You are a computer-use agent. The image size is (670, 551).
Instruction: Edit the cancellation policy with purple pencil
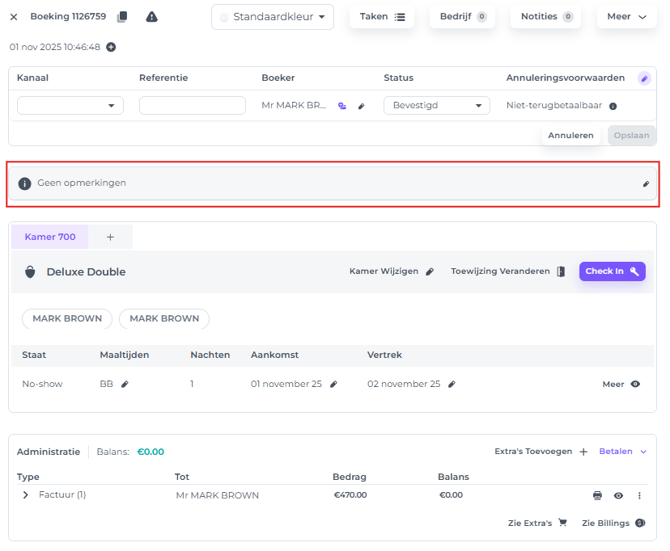click(x=645, y=78)
